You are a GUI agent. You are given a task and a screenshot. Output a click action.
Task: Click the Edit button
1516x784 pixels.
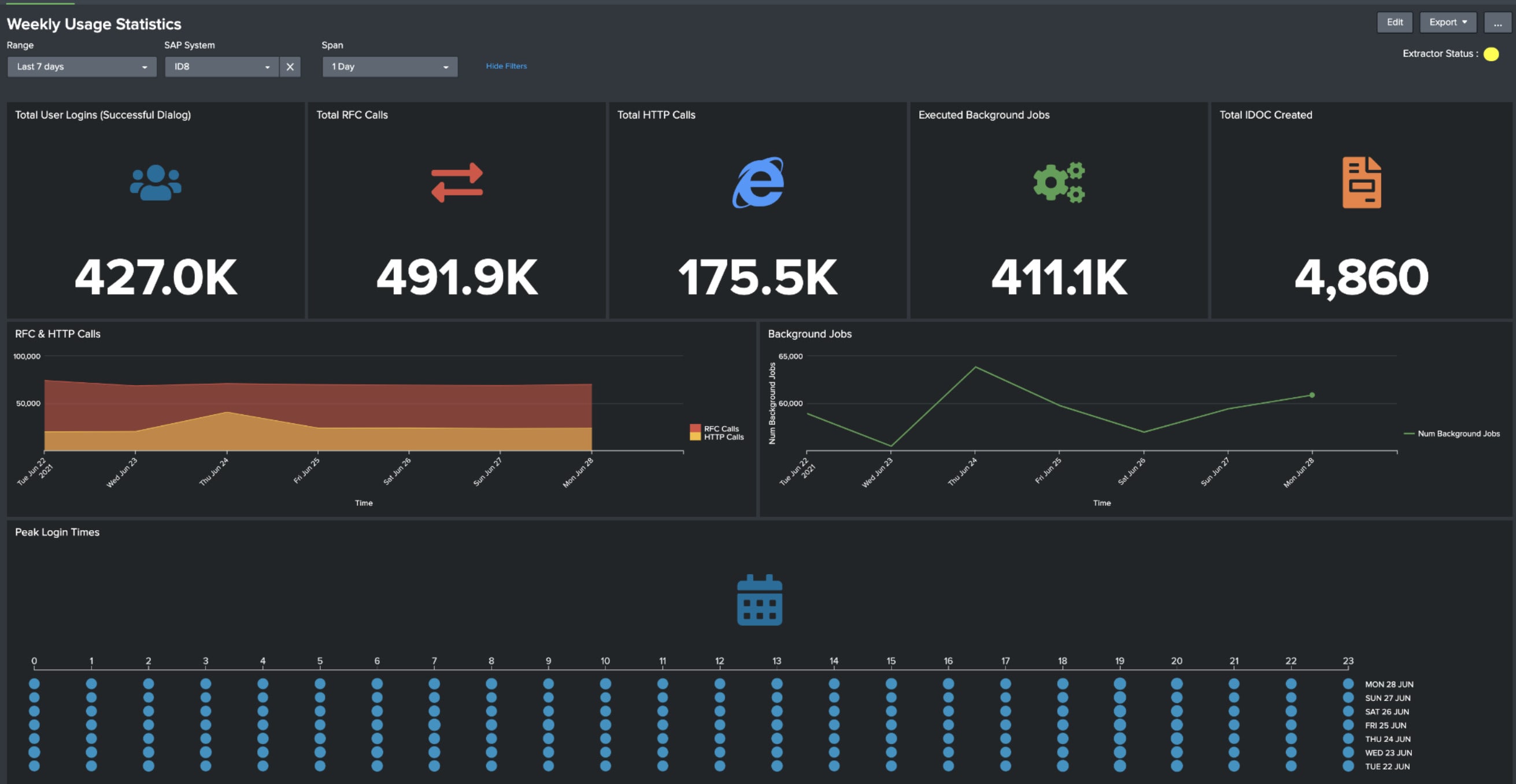point(1394,23)
